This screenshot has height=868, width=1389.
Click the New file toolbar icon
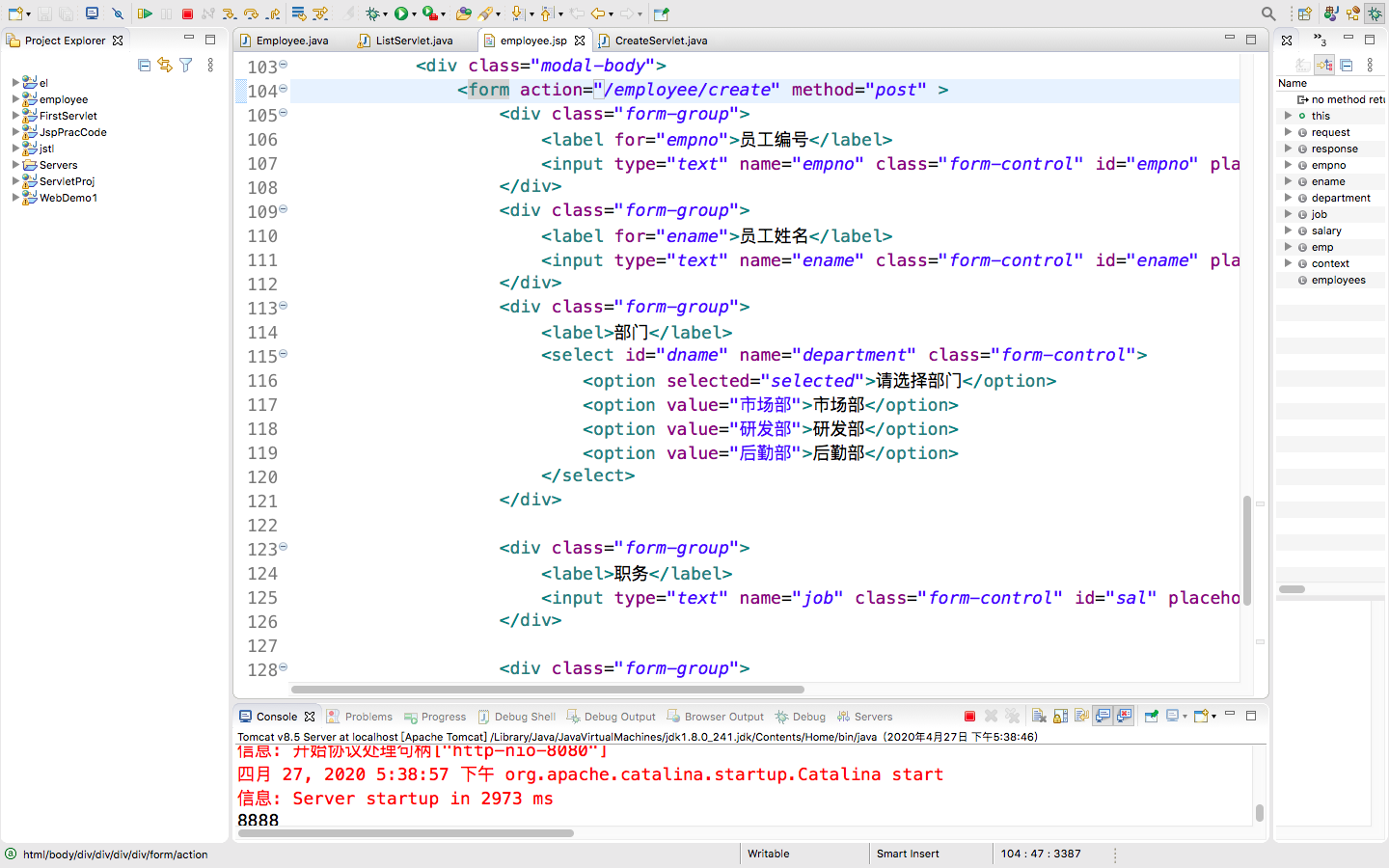click(x=15, y=14)
